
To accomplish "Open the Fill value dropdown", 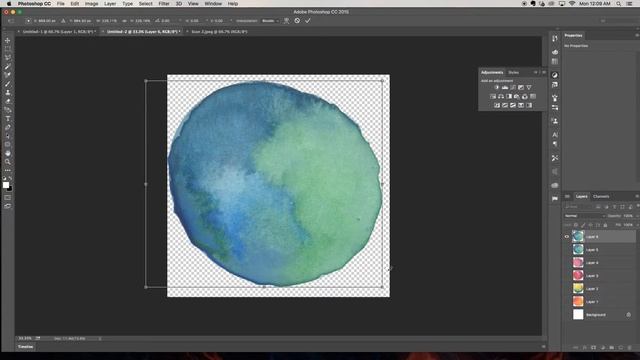I will tap(637, 225).
